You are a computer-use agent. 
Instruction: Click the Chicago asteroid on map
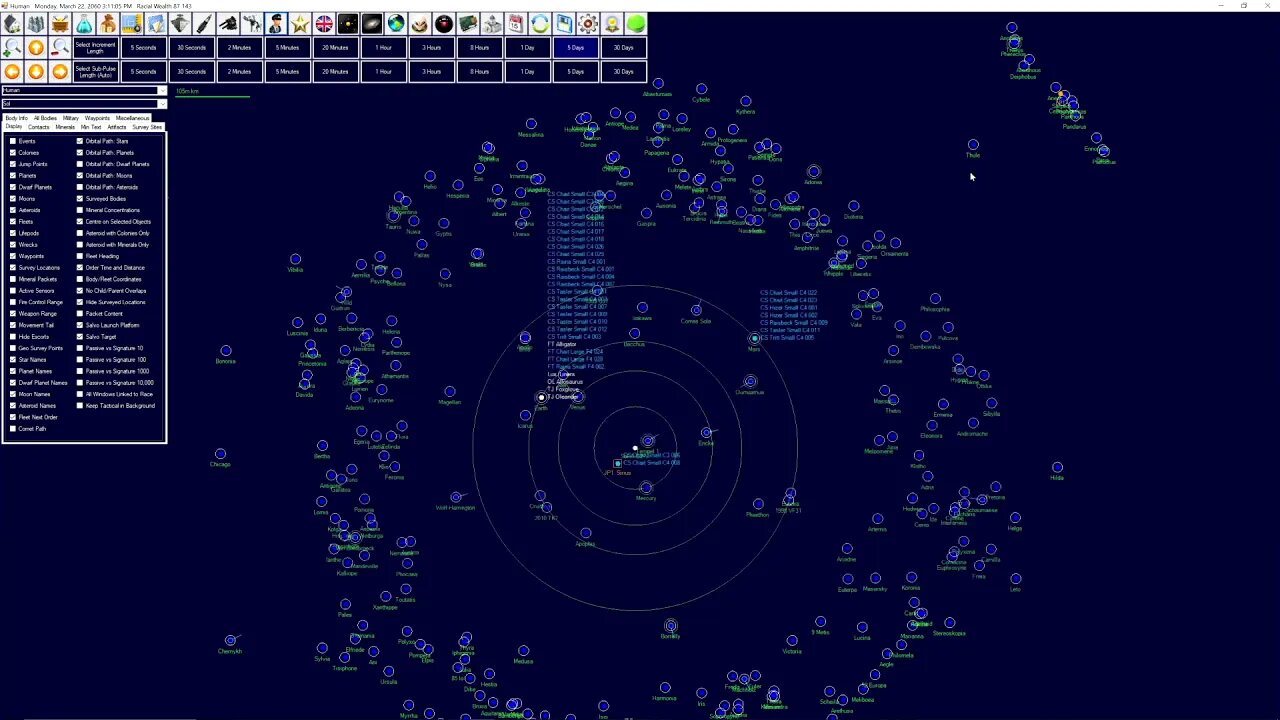pyautogui.click(x=220, y=454)
